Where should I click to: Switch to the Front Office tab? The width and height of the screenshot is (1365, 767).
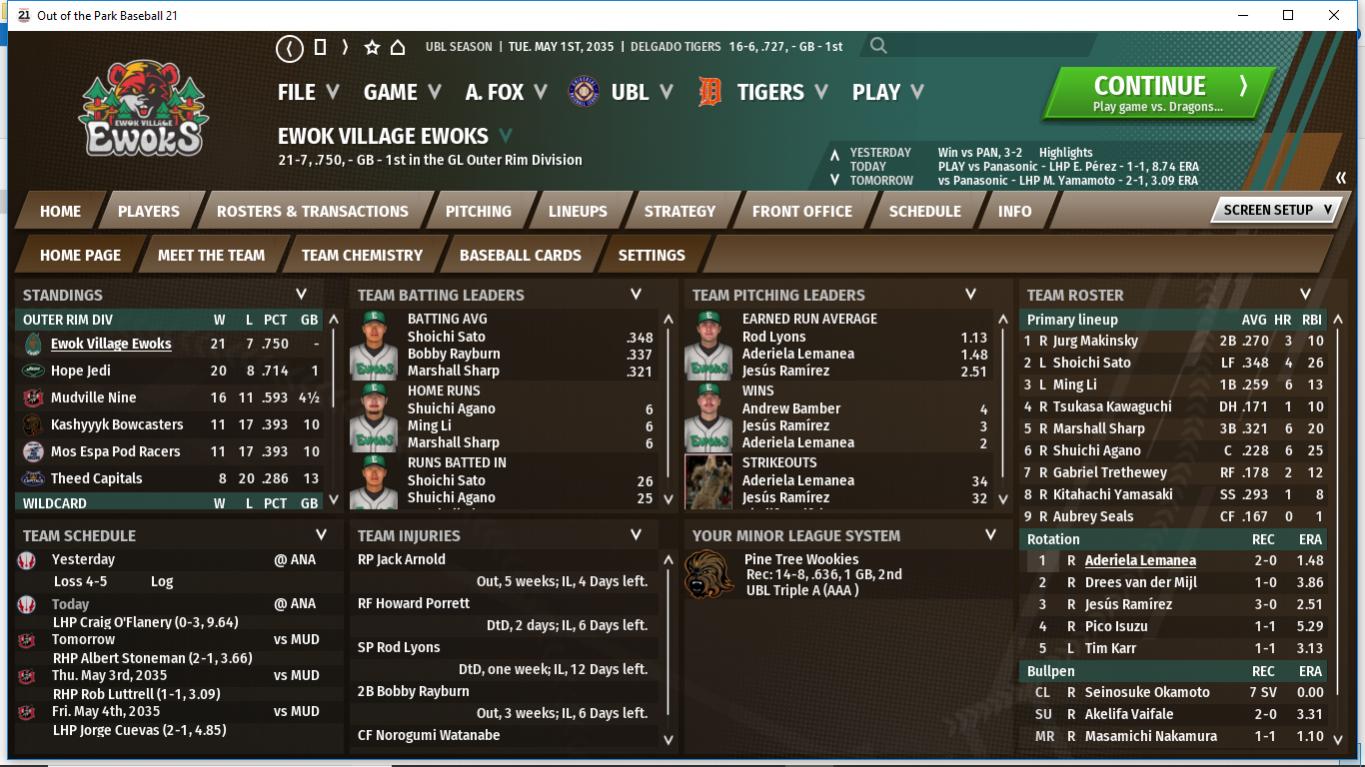coord(802,211)
